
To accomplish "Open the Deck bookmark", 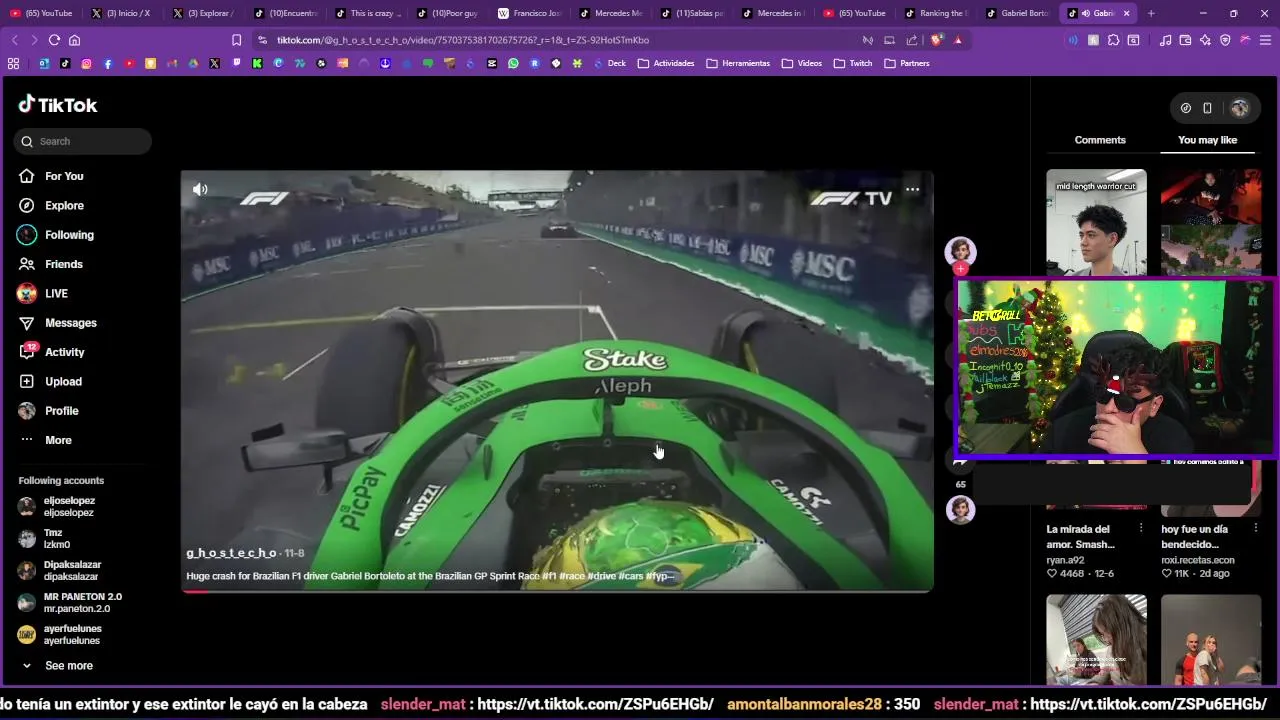I will (608, 63).
